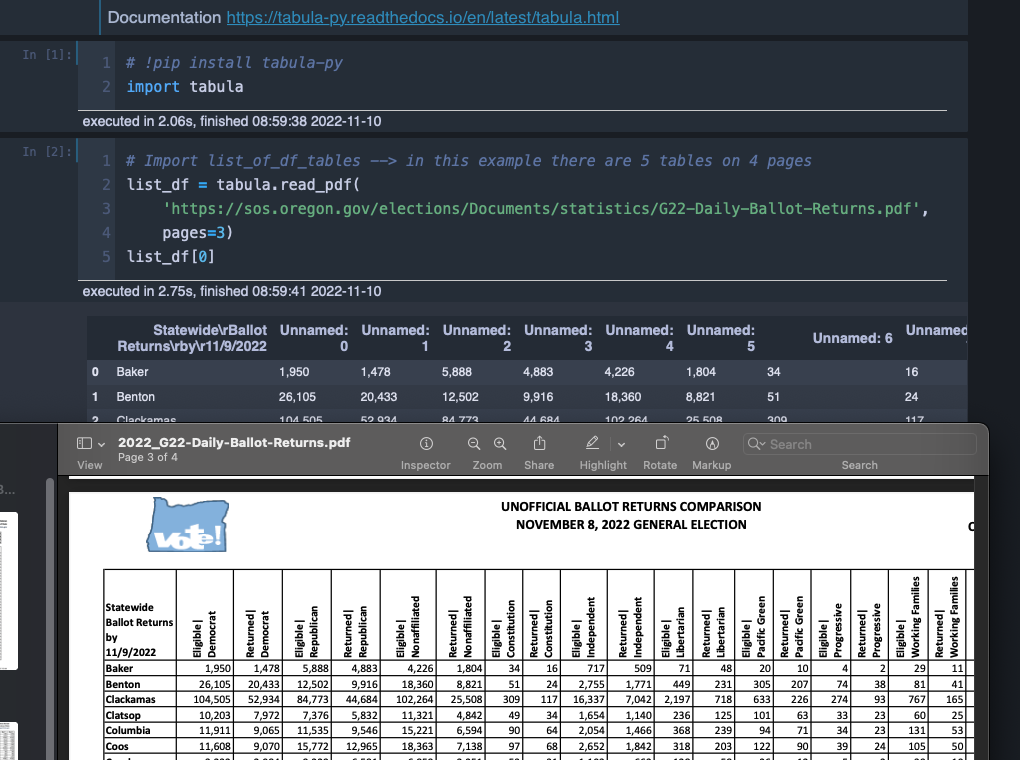Click the Benton row in dataframe output
Screen dimensions: 1020x760
[527, 396]
